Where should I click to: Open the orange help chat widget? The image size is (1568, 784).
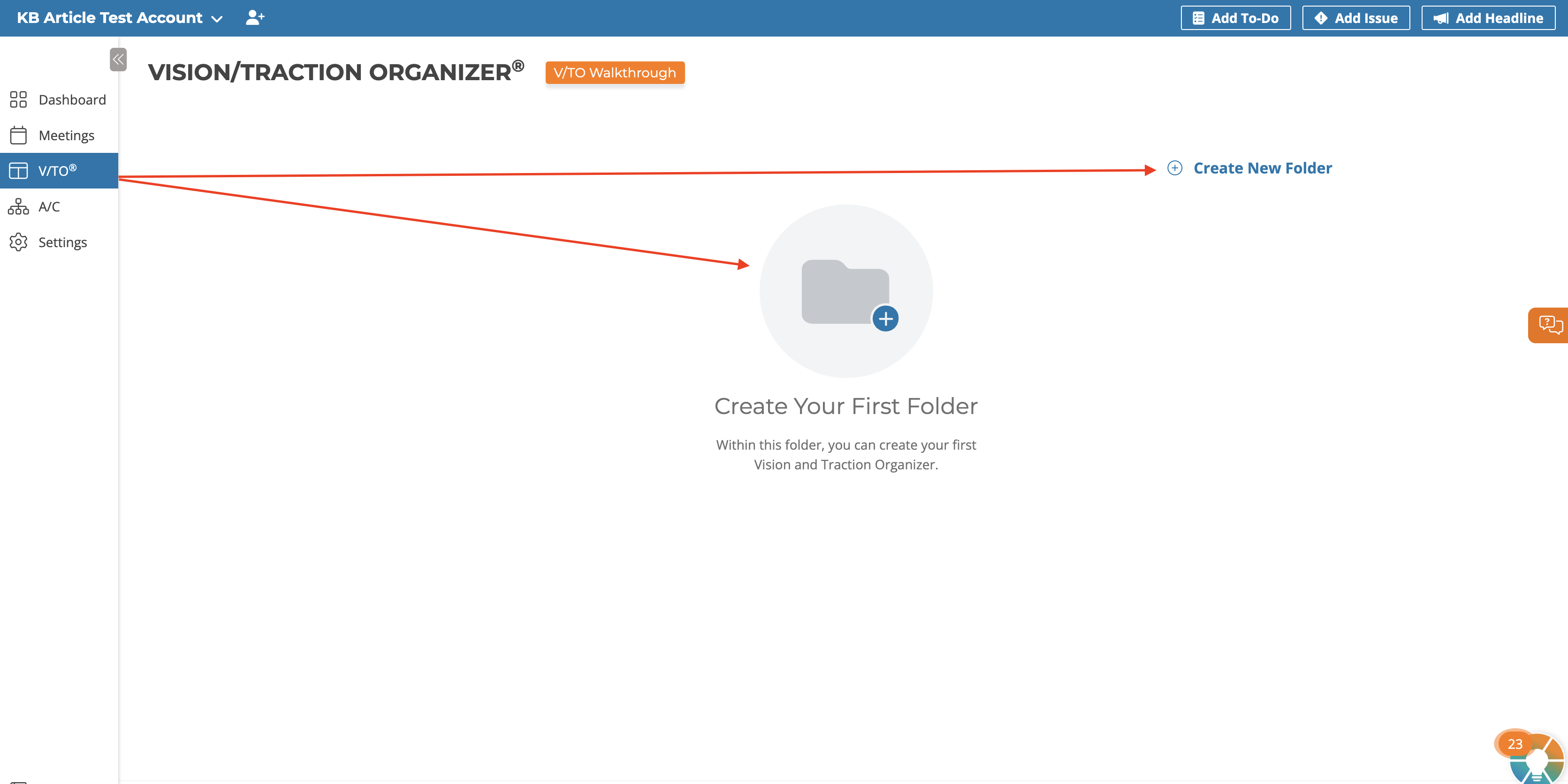1548,325
